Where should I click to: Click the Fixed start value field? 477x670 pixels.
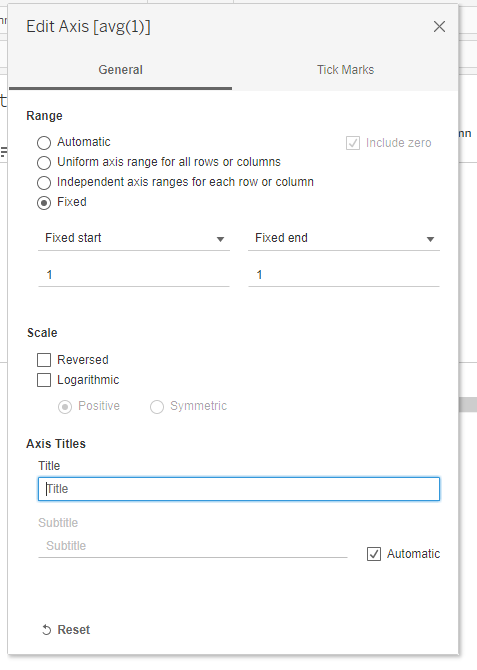click(x=134, y=275)
